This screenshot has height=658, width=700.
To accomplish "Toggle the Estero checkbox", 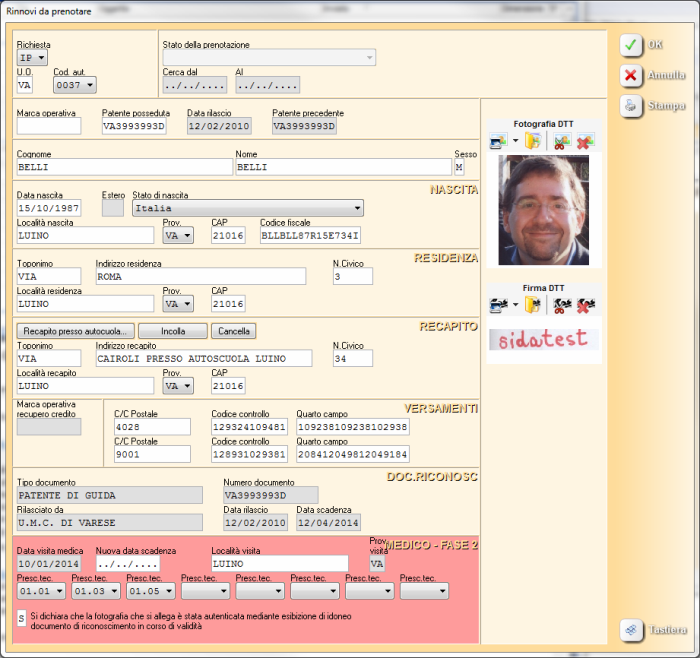I will tap(113, 208).
